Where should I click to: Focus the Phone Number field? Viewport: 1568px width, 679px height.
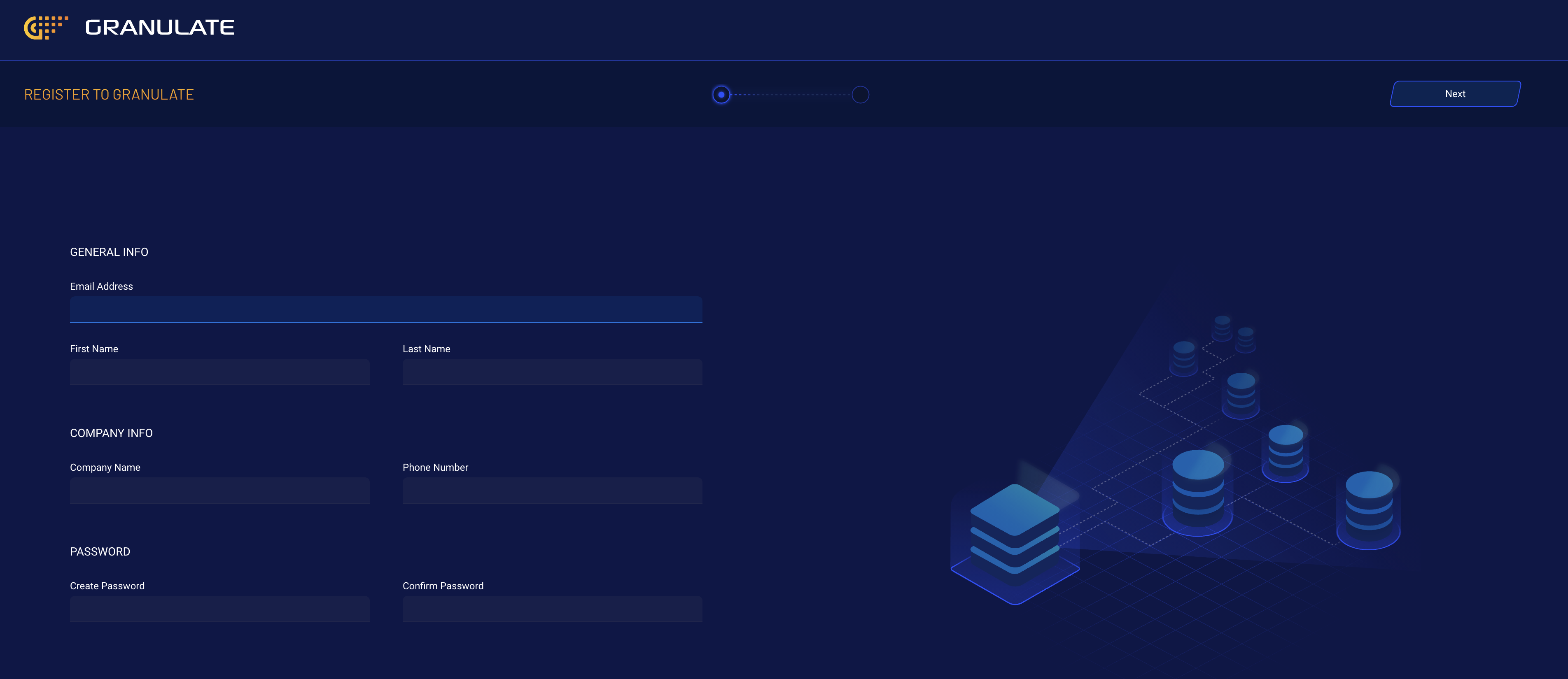pos(552,491)
